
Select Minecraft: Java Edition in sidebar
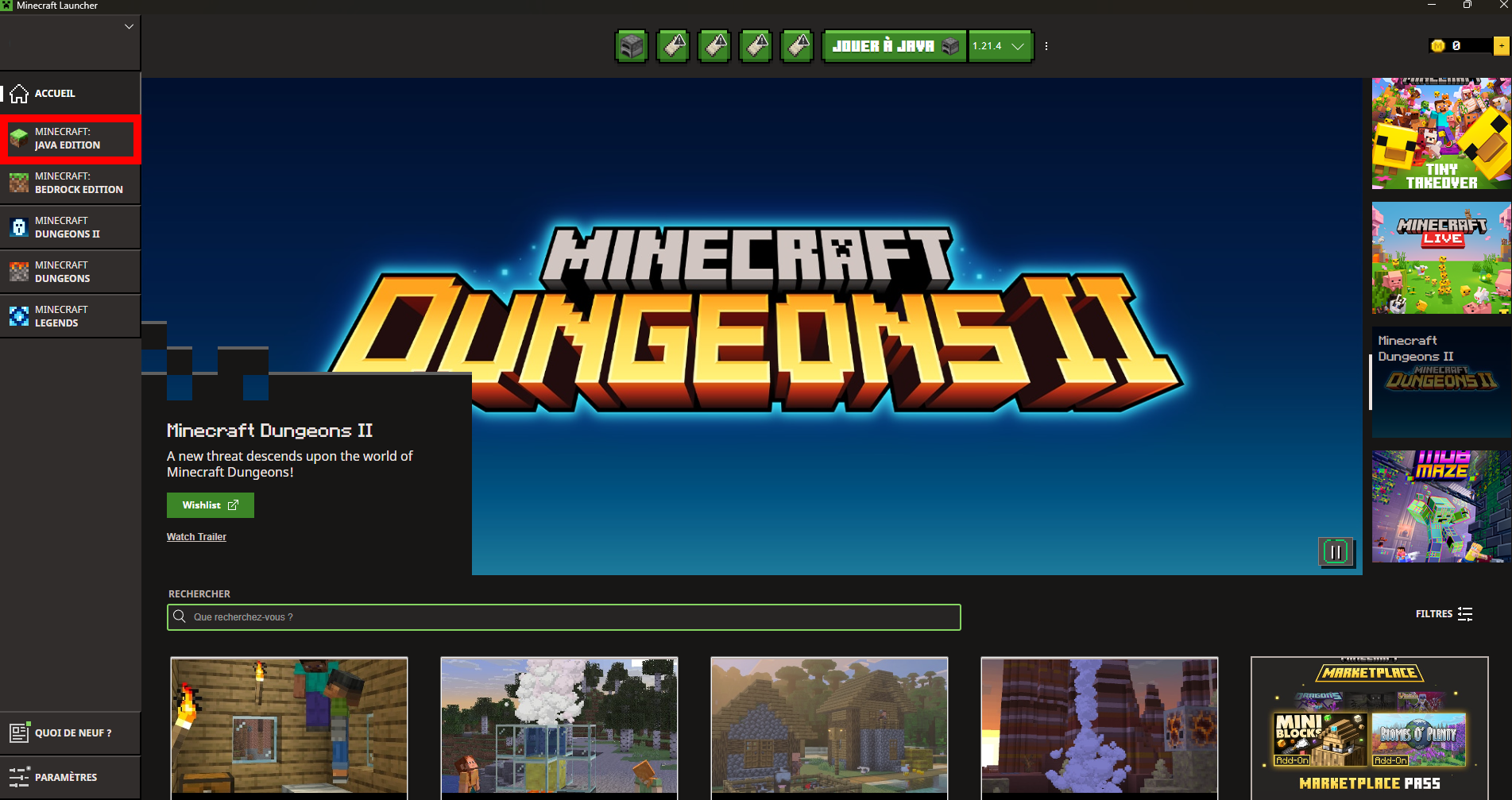[x=70, y=139]
